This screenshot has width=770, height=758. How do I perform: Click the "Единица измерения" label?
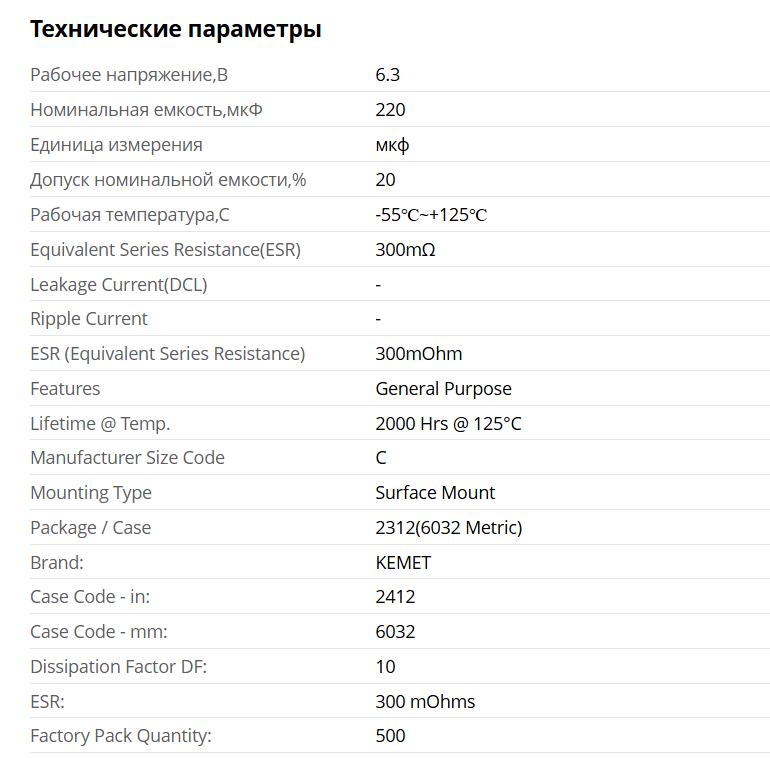tap(116, 145)
